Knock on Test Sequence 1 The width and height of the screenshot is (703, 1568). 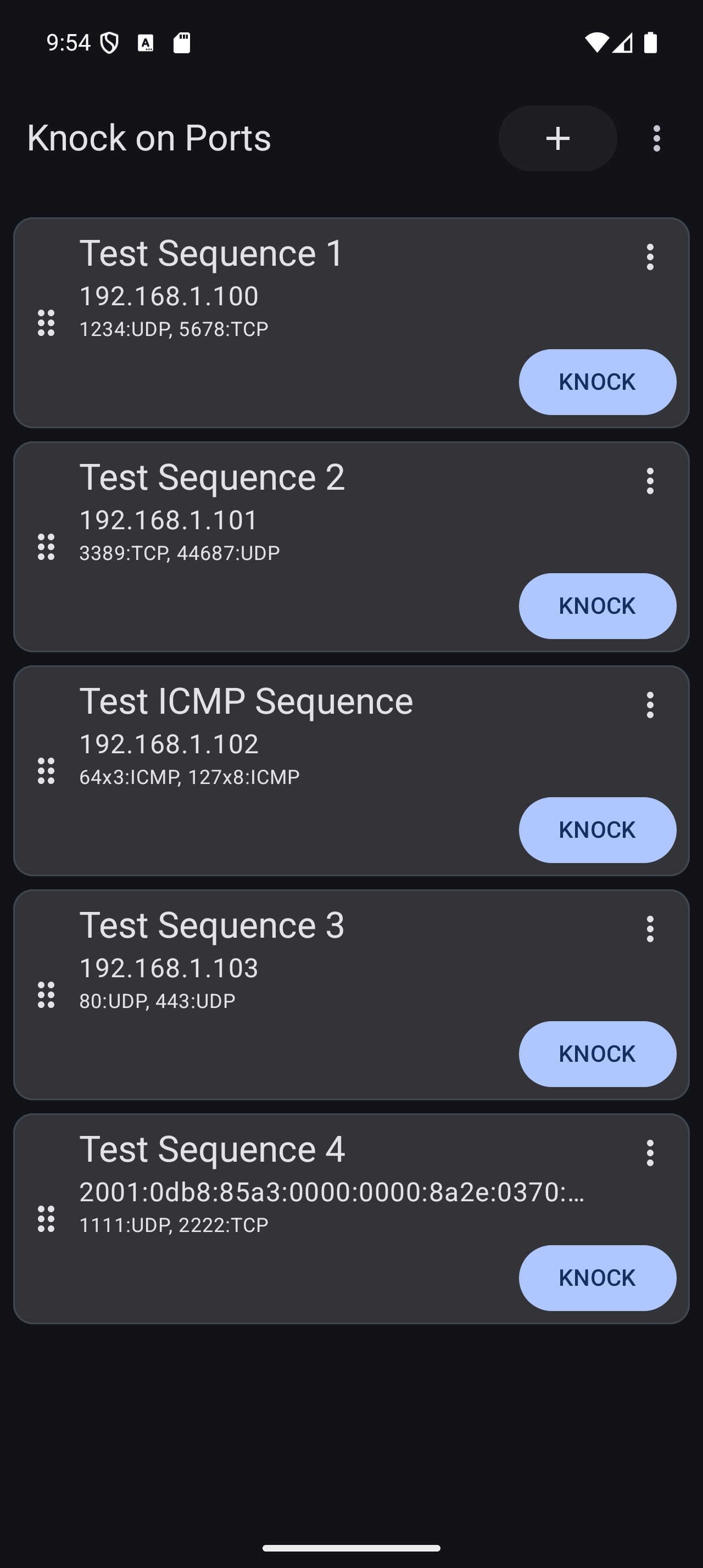tap(596, 382)
